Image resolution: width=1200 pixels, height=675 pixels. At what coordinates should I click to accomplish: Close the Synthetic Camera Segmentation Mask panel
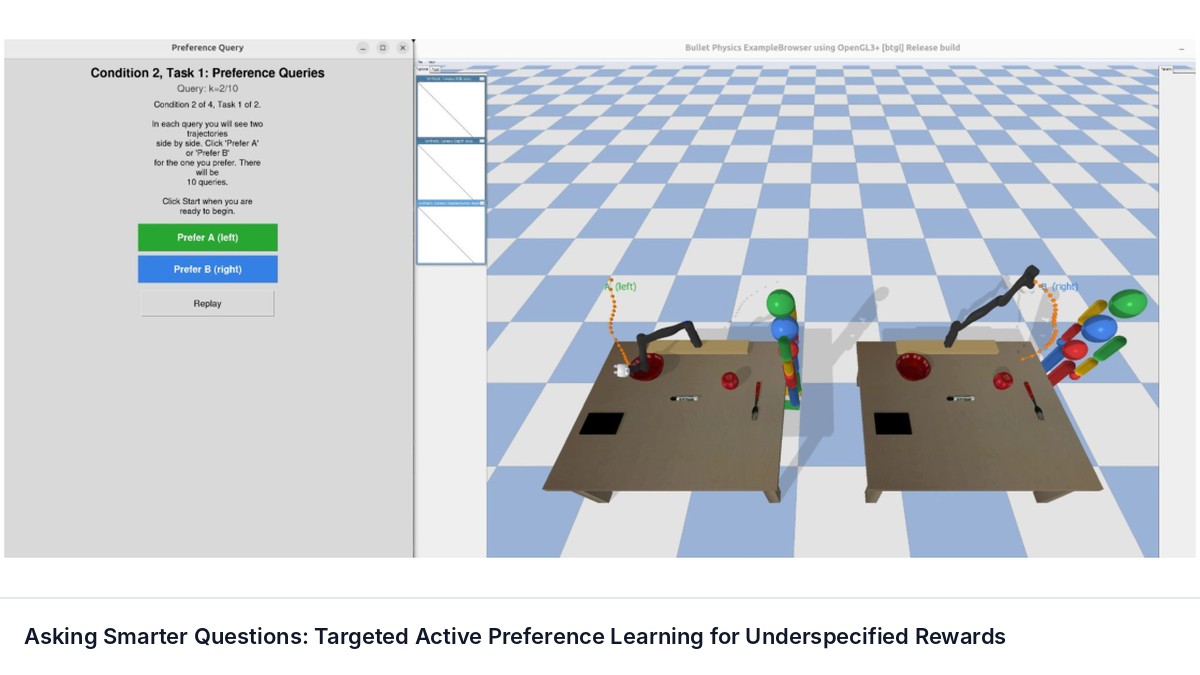coord(482,204)
